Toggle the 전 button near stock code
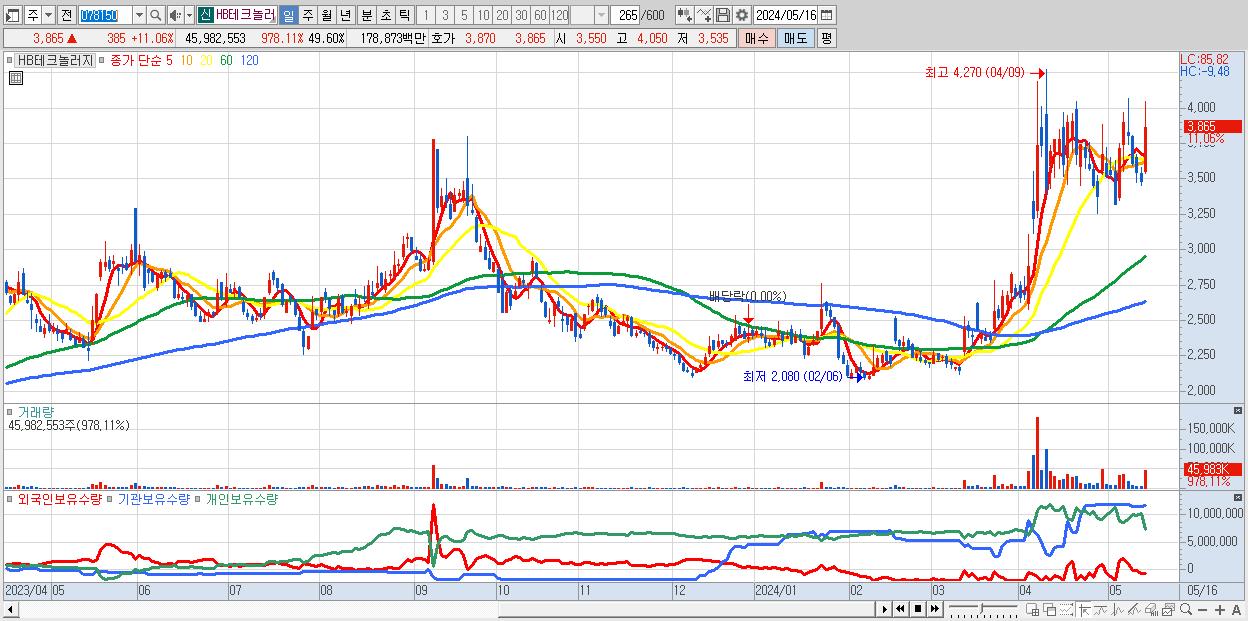The height and width of the screenshot is (621, 1248). tap(66, 15)
